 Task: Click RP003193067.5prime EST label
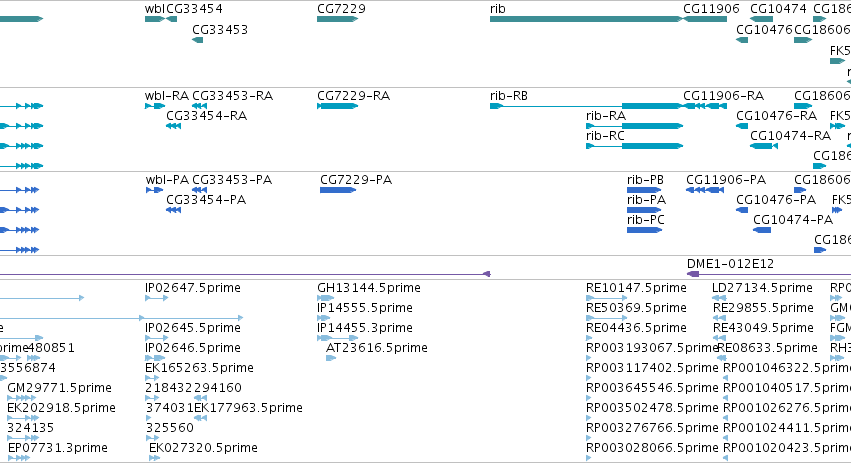(652, 348)
